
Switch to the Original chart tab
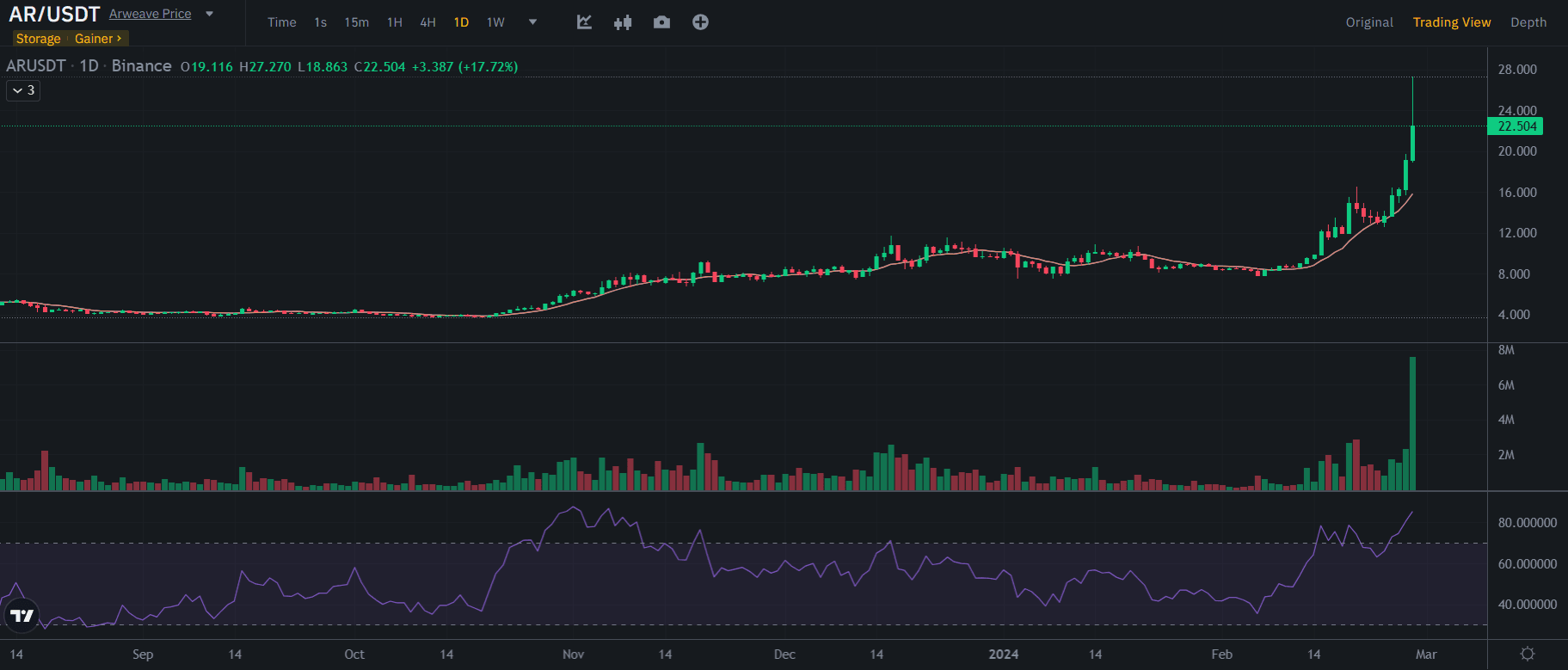[1369, 22]
